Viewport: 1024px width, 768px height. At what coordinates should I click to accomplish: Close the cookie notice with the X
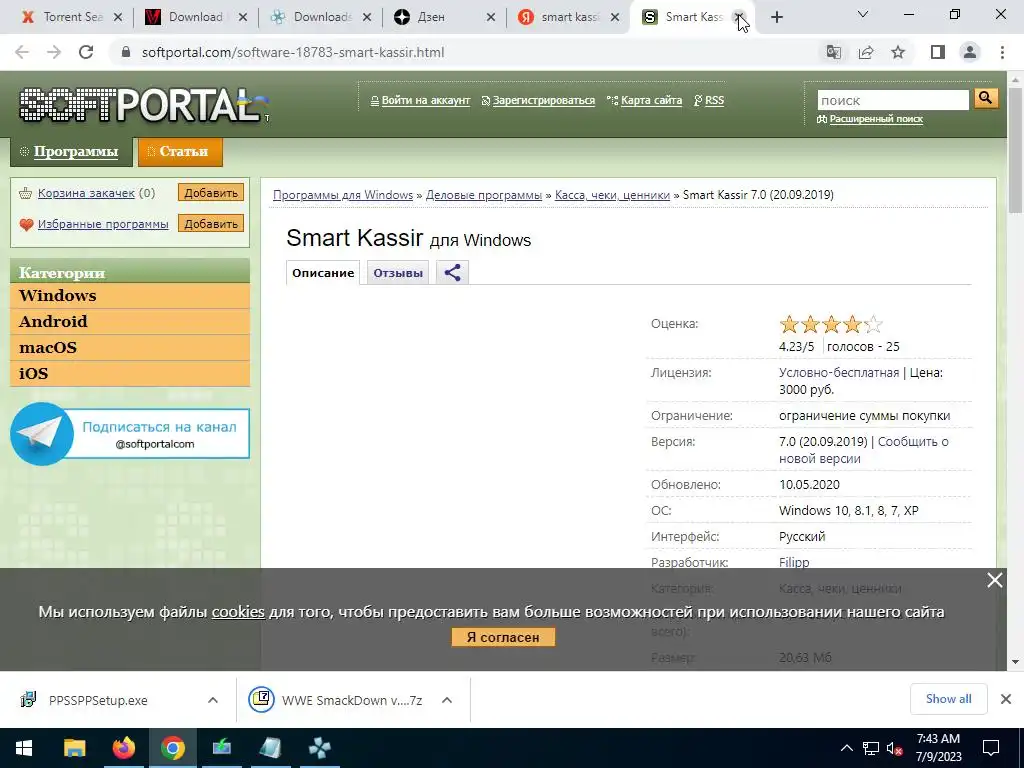pyautogui.click(x=995, y=580)
